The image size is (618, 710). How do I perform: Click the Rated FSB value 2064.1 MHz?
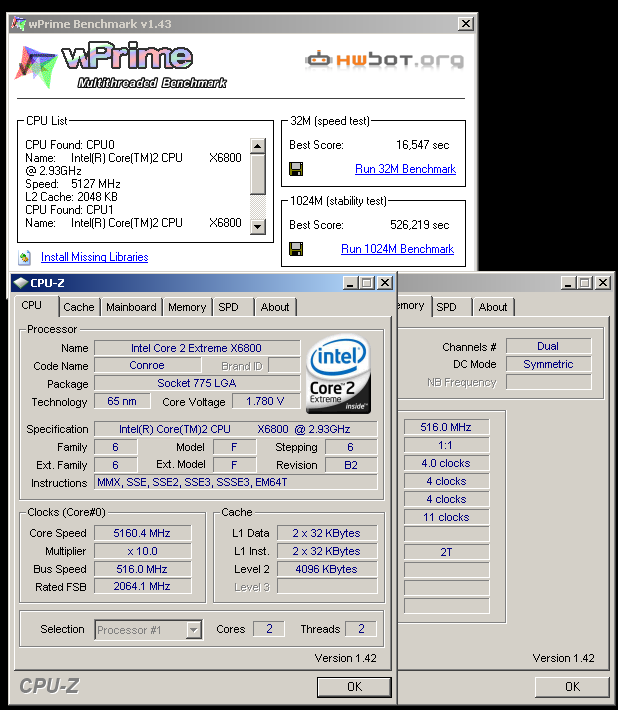pos(143,586)
